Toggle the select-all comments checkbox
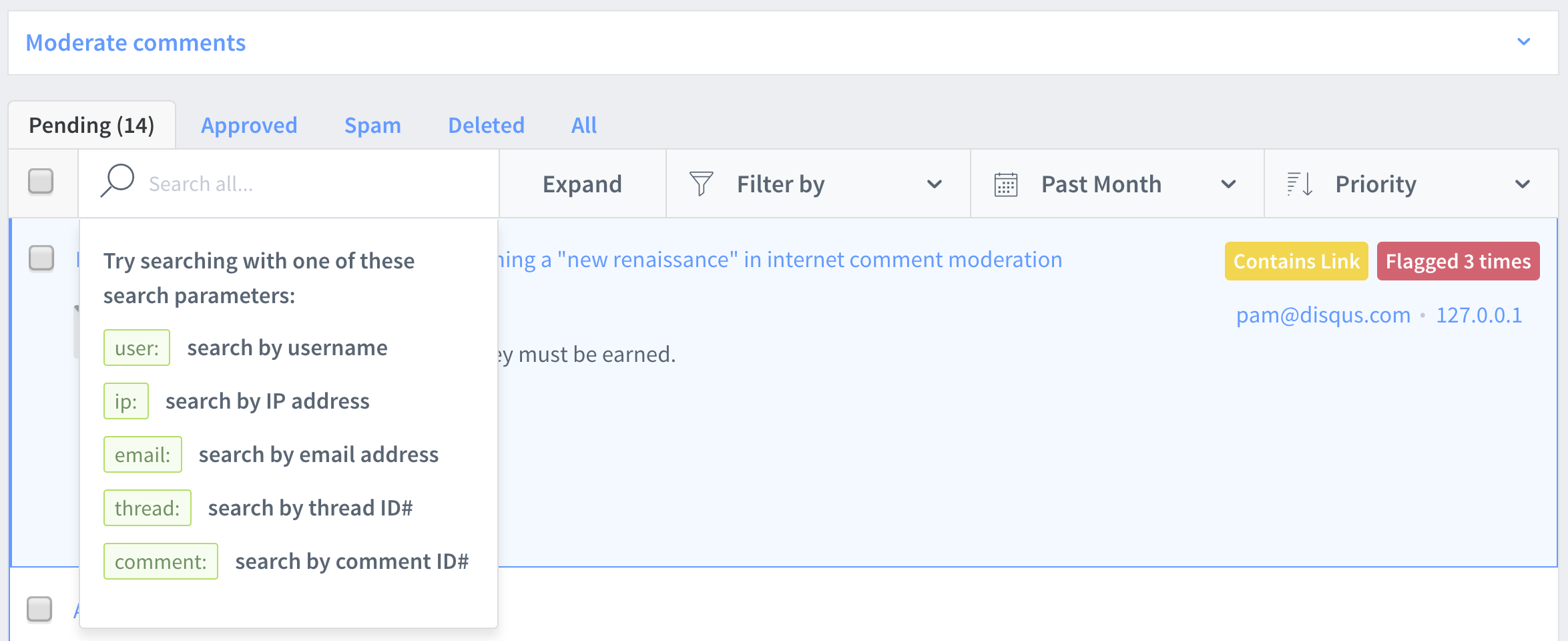Image resolution: width=1568 pixels, height=641 pixels. (41, 182)
